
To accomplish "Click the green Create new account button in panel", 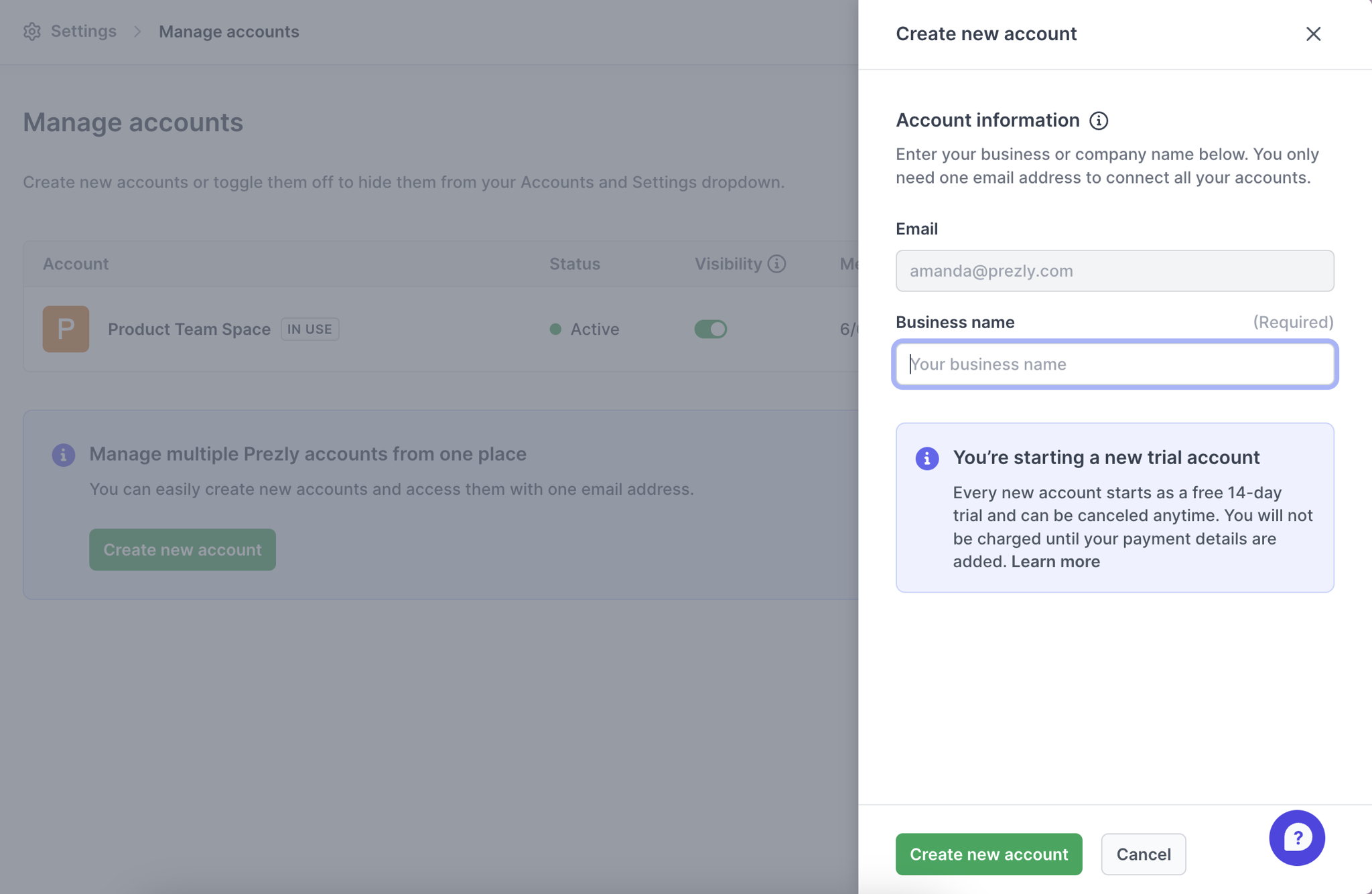I will coord(988,854).
